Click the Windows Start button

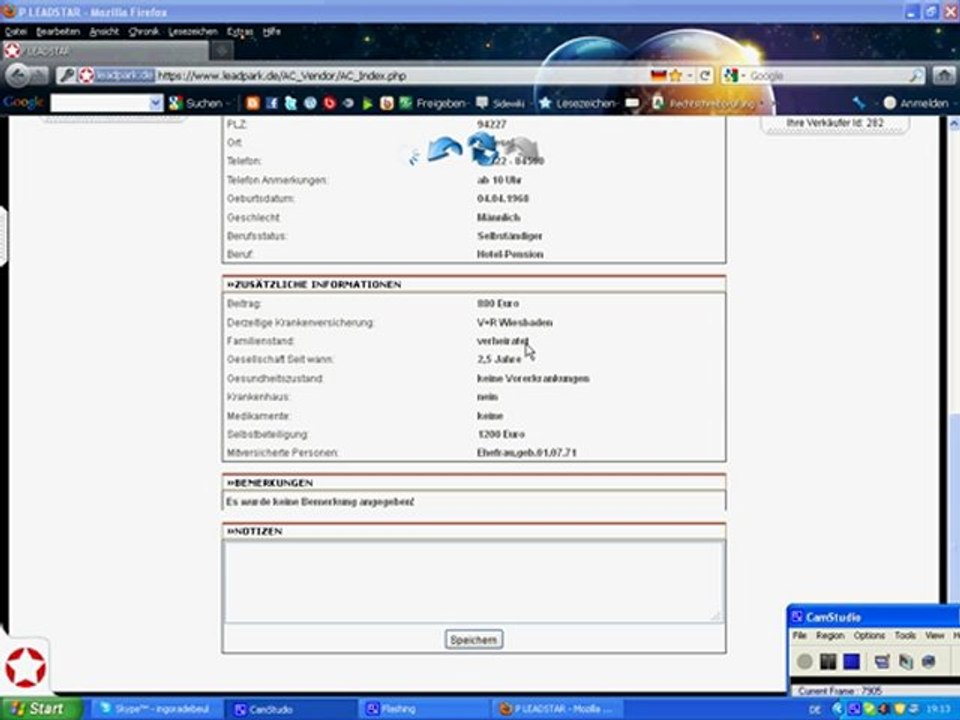pyautogui.click(x=40, y=709)
